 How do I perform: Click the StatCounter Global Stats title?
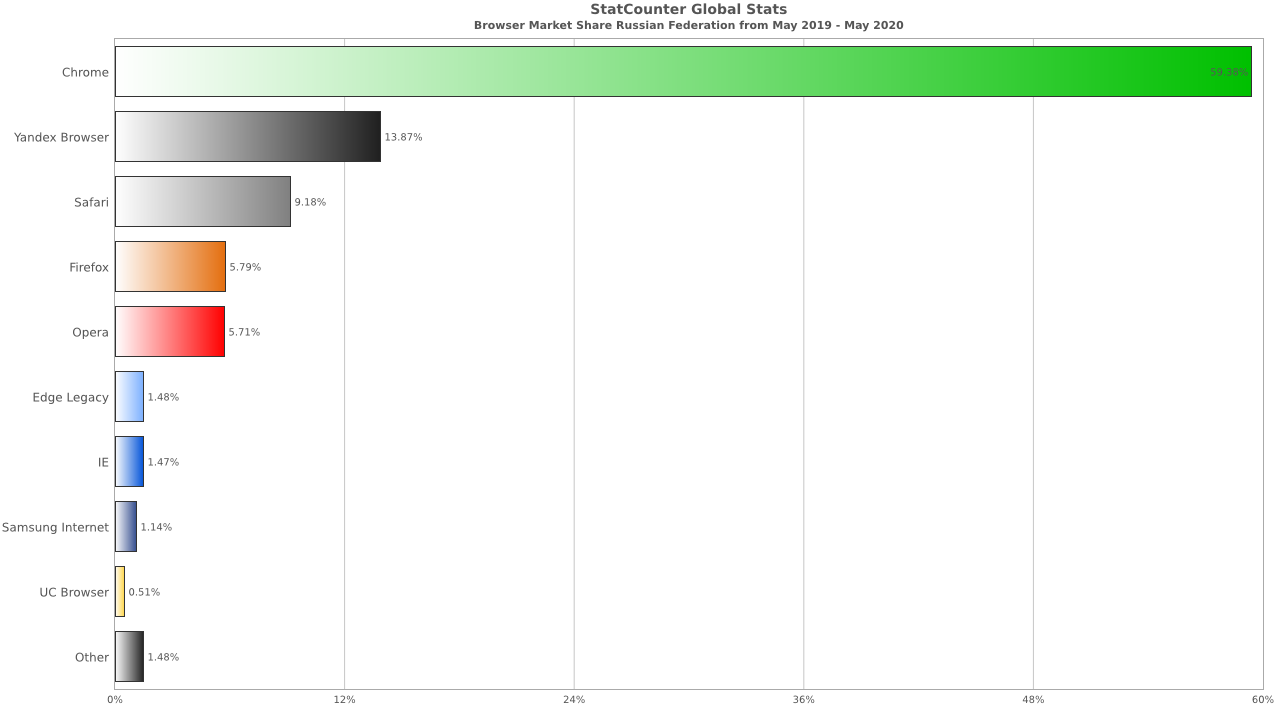tap(688, 10)
